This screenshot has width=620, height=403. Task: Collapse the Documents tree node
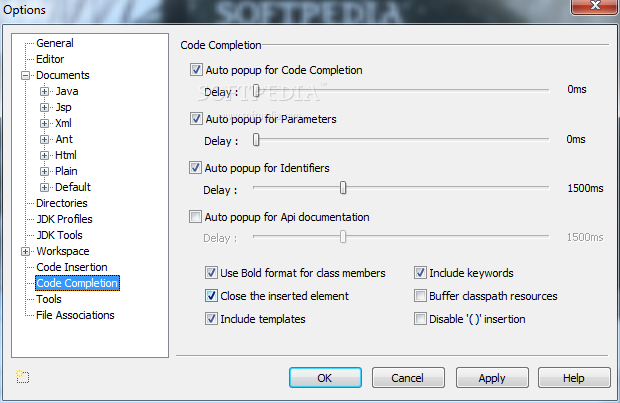pos(25,75)
